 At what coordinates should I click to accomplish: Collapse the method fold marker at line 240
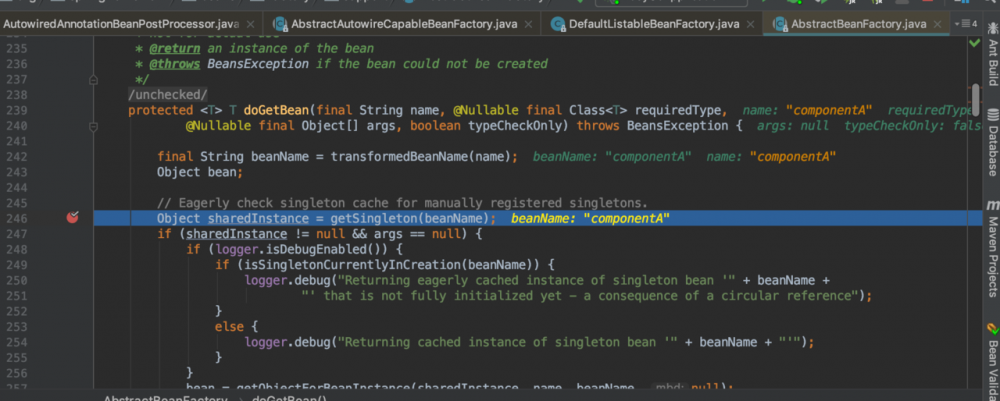(x=93, y=127)
